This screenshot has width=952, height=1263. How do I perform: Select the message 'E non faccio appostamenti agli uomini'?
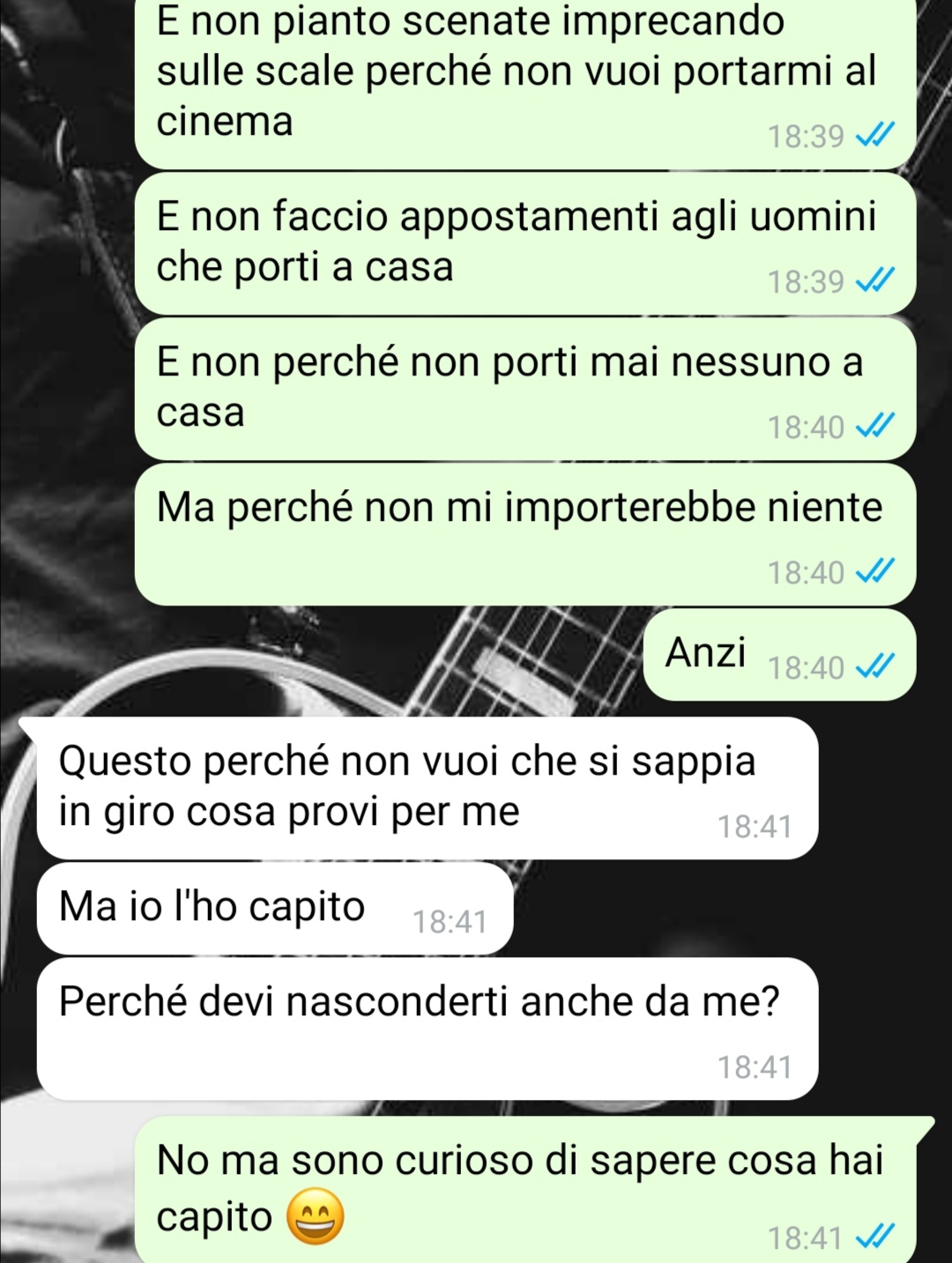[x=525, y=243]
